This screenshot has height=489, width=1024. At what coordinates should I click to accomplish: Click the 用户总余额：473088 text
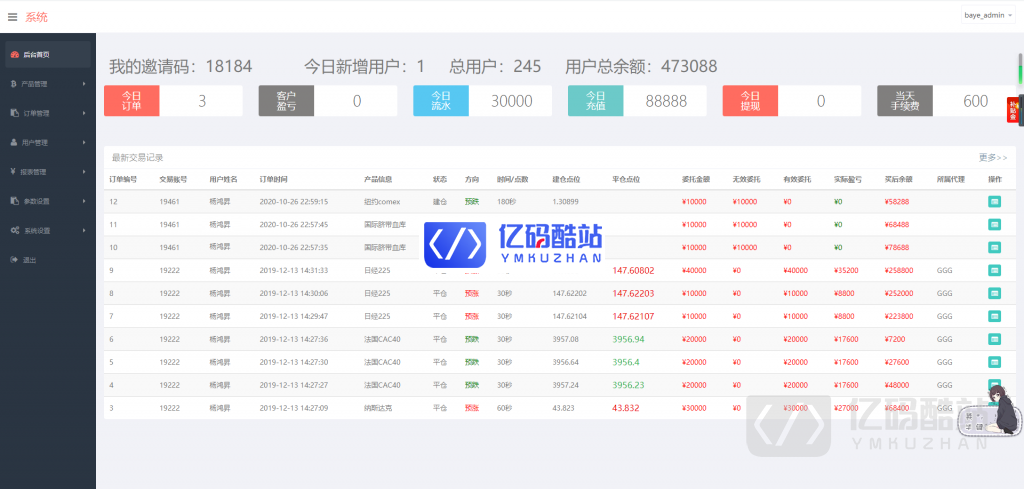(x=641, y=66)
